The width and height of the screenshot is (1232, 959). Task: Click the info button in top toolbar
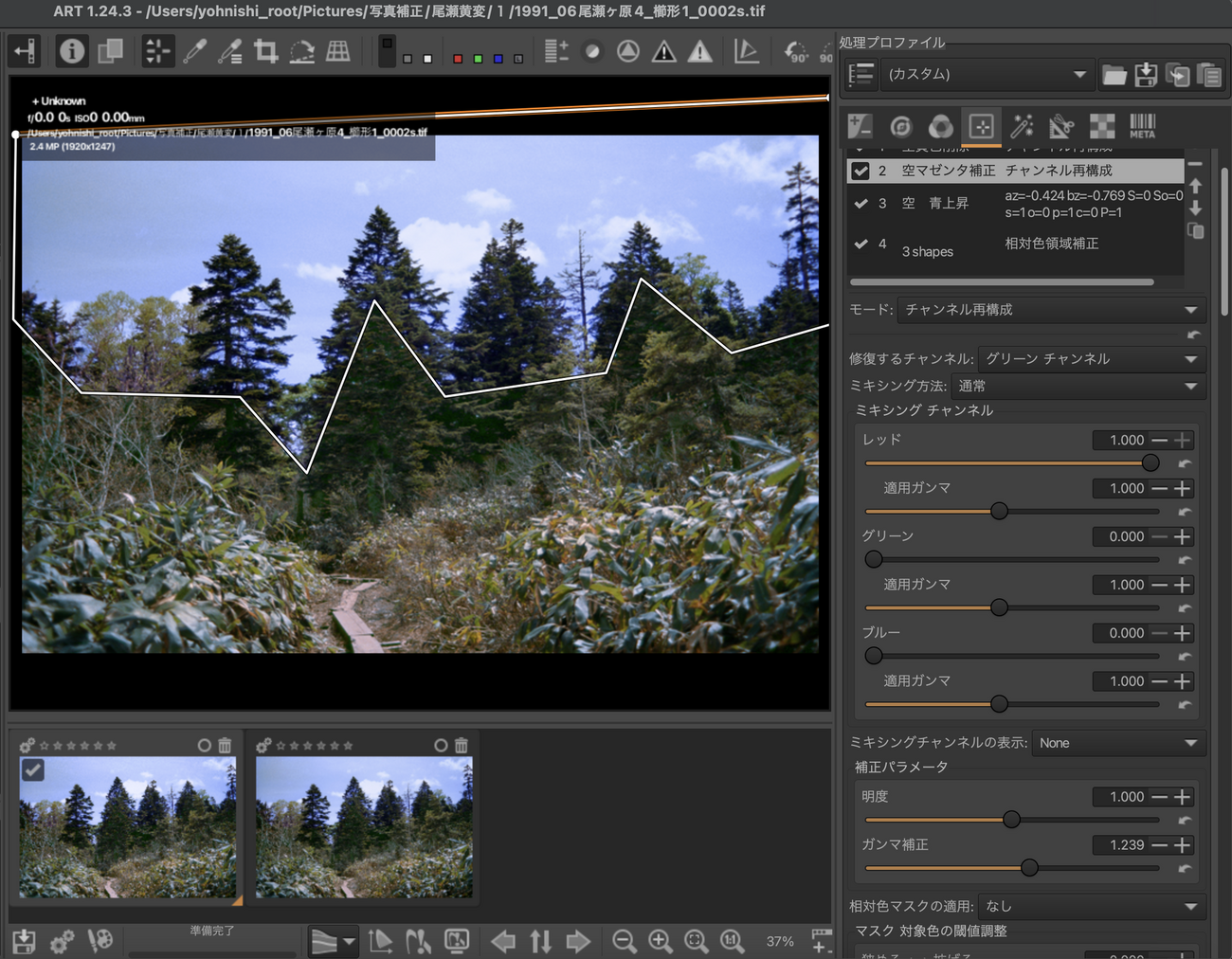click(x=72, y=51)
